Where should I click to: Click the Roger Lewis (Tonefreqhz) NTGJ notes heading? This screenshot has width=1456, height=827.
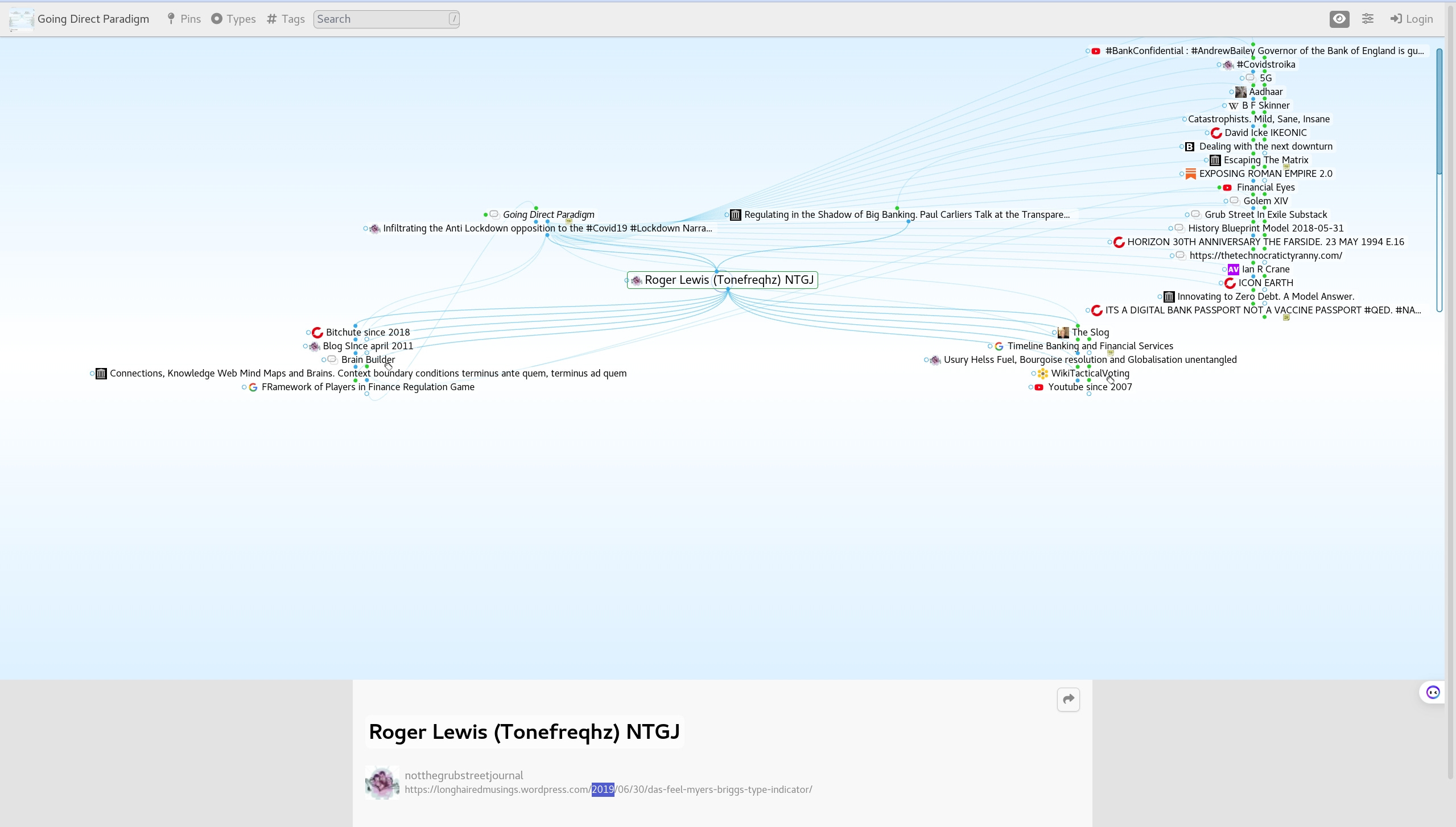pos(524,731)
